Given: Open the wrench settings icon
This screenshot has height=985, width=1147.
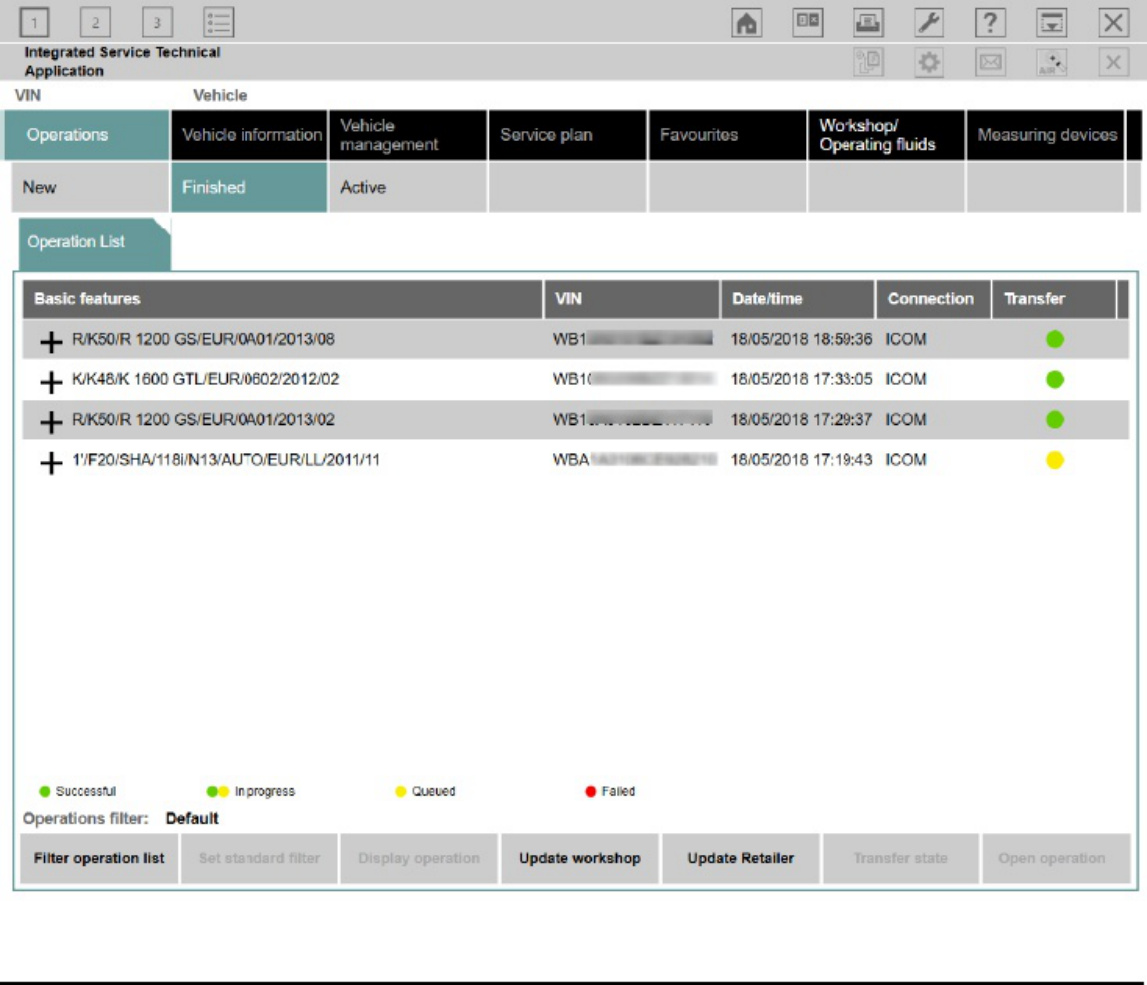Looking at the screenshot, I should coord(929,23).
